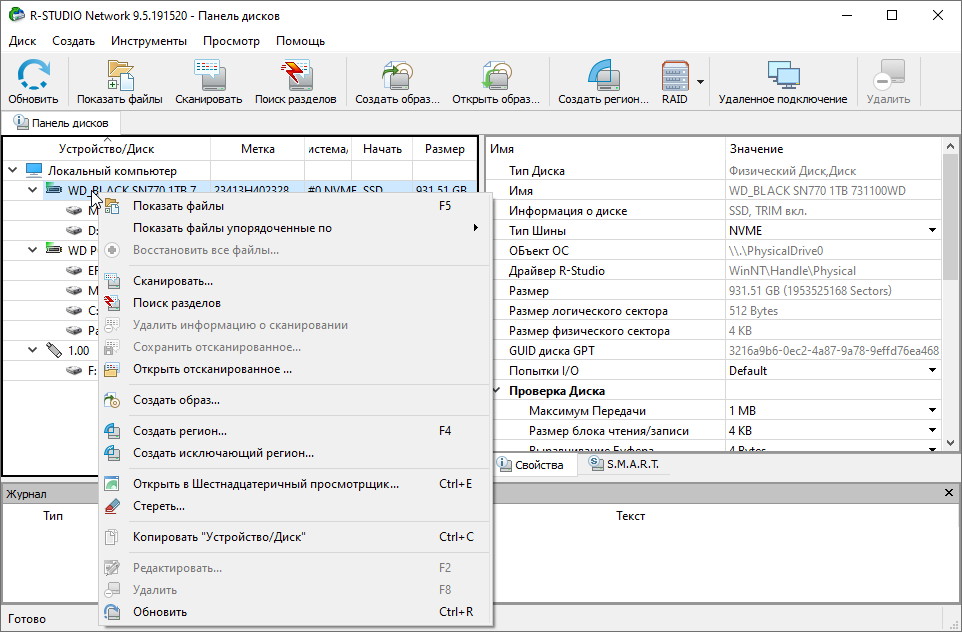The height and width of the screenshot is (632, 962).
Task: Click the Копировать document icon in context menu
Action: [x=112, y=537]
